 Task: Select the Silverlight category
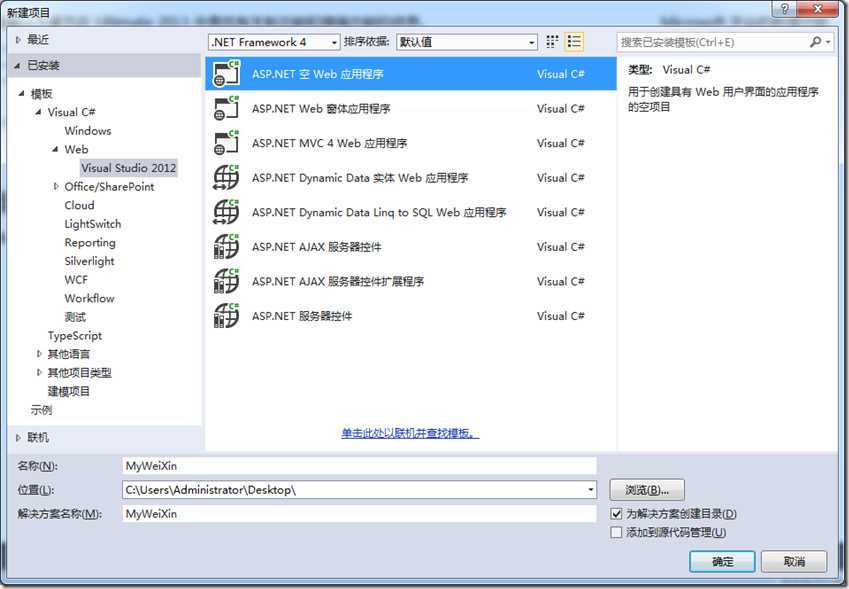click(x=89, y=261)
